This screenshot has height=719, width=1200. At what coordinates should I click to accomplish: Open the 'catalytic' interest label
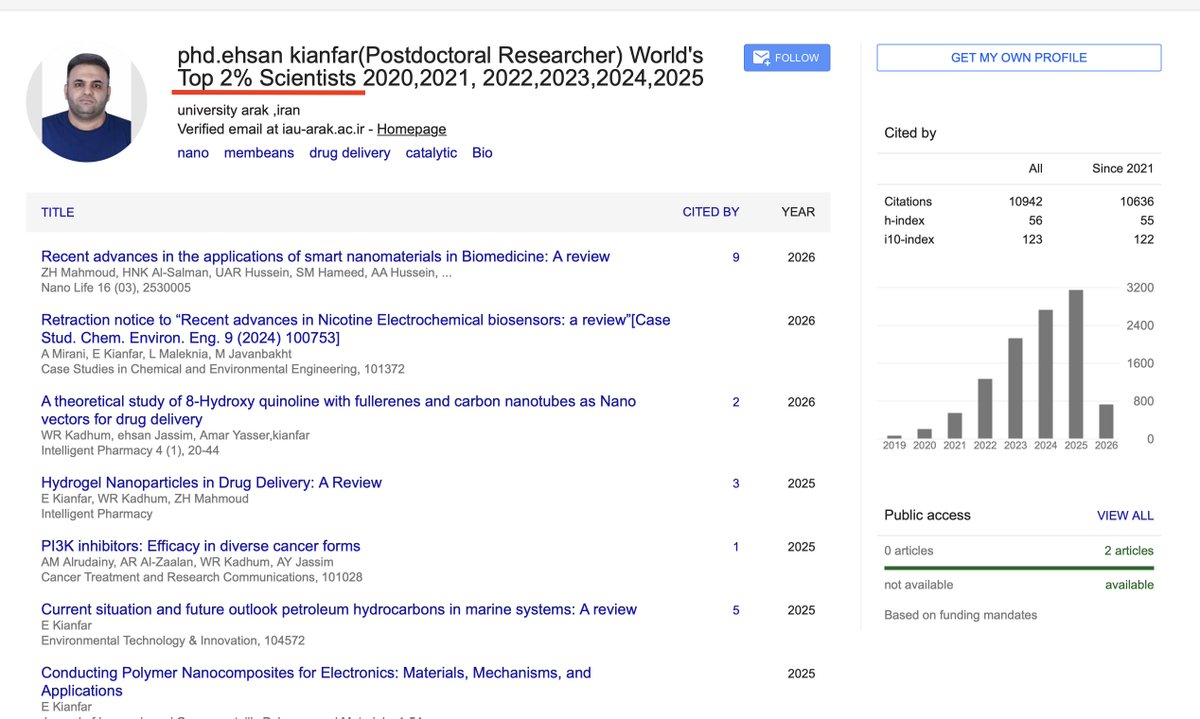coord(430,152)
